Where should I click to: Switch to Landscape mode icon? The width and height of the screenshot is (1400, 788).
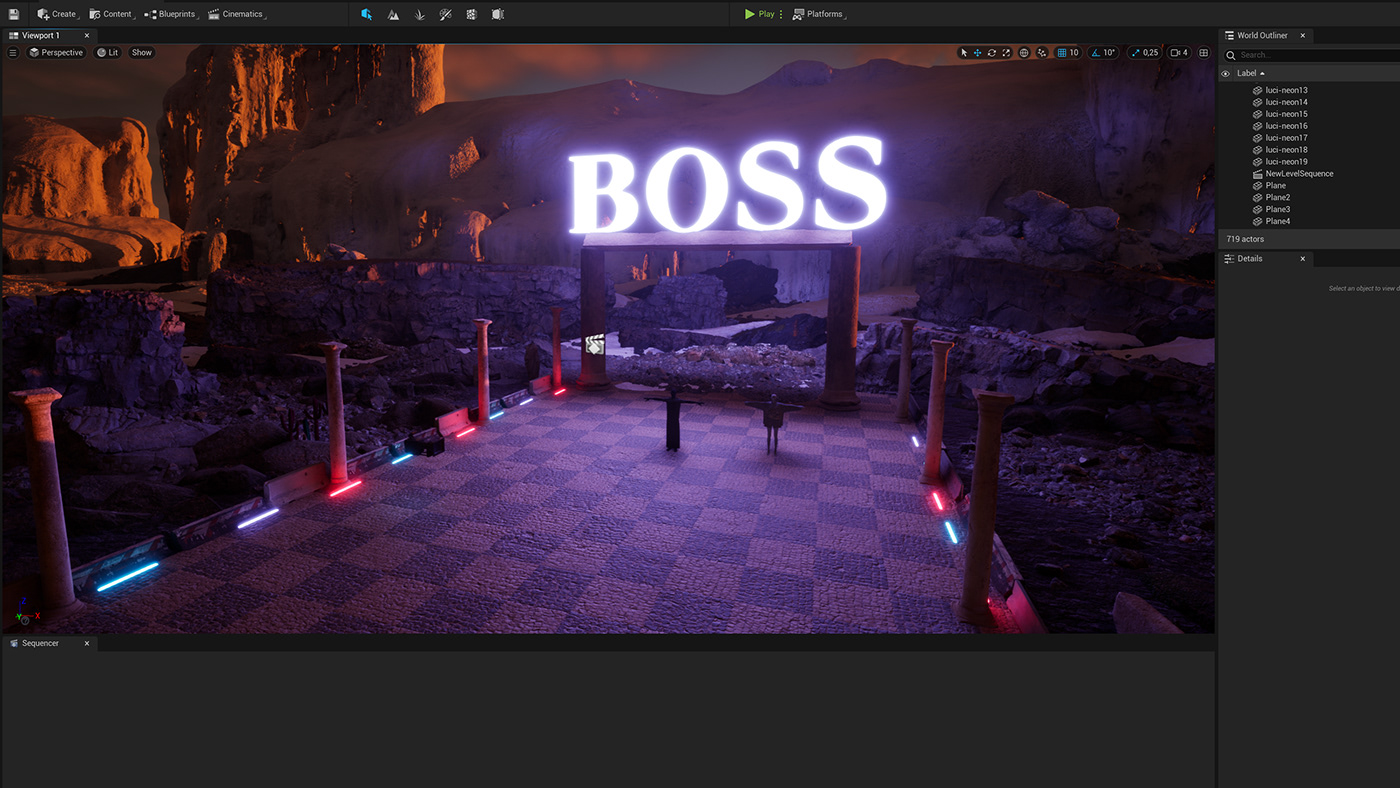click(x=393, y=14)
